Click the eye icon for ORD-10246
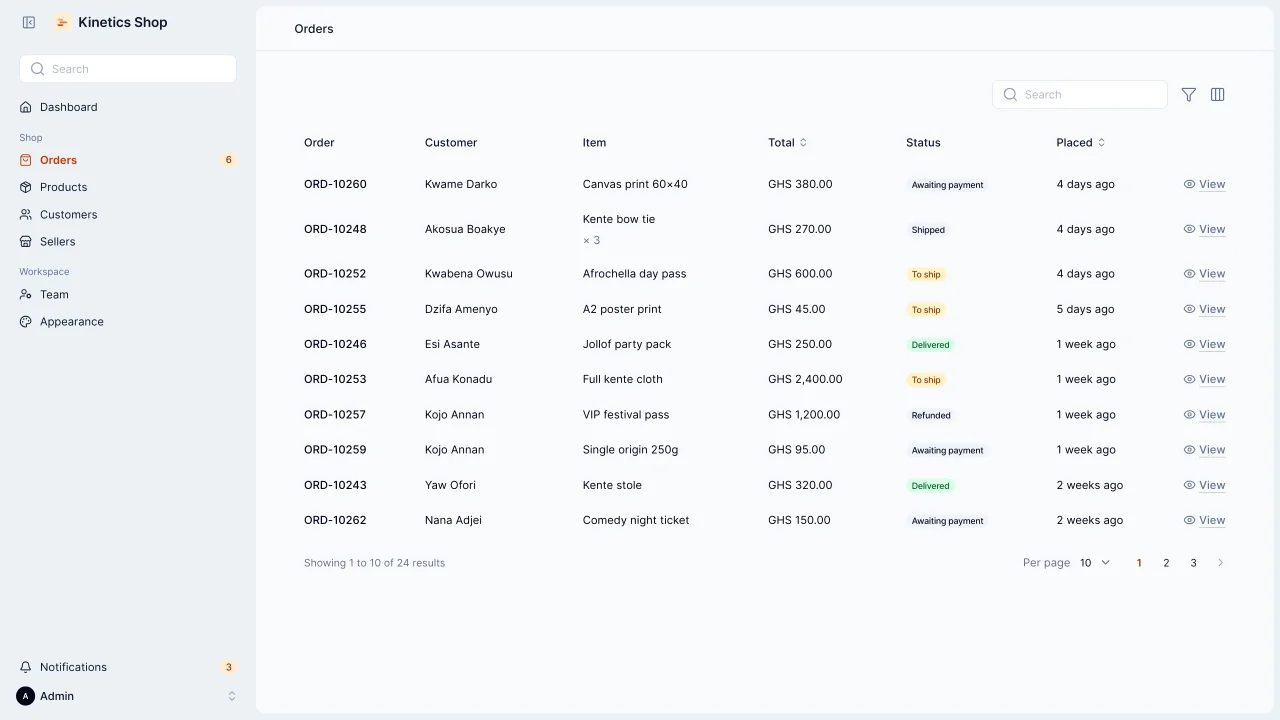 (1189, 344)
